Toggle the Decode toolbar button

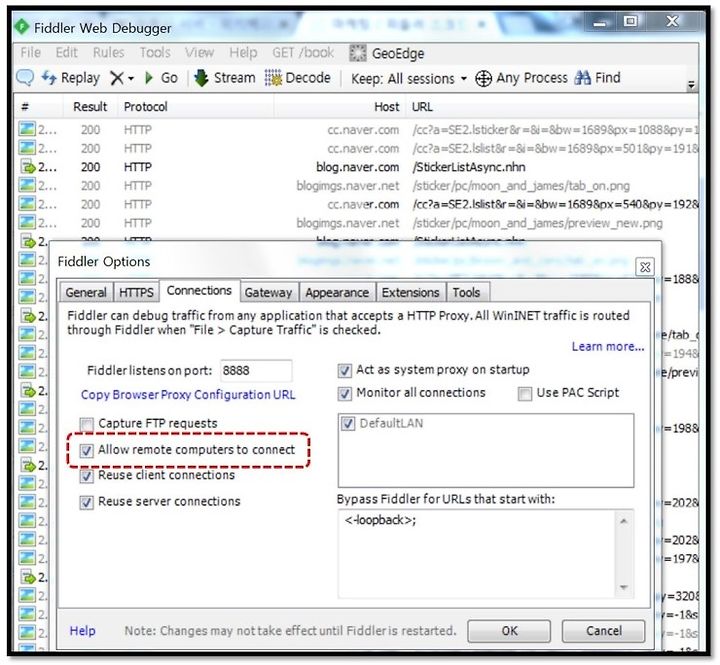click(x=298, y=78)
